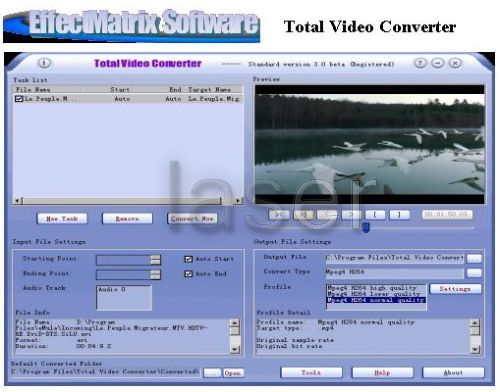Step the preview backward with < button
This screenshot has width=500, height=392.
tap(327, 215)
